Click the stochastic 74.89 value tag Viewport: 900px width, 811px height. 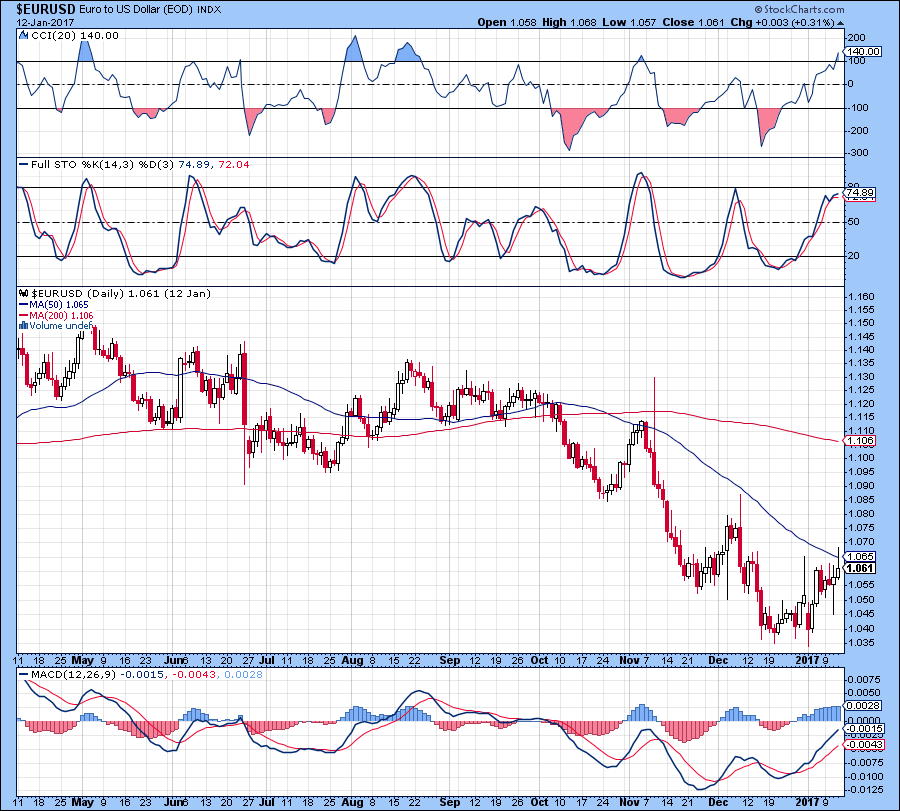click(860, 192)
